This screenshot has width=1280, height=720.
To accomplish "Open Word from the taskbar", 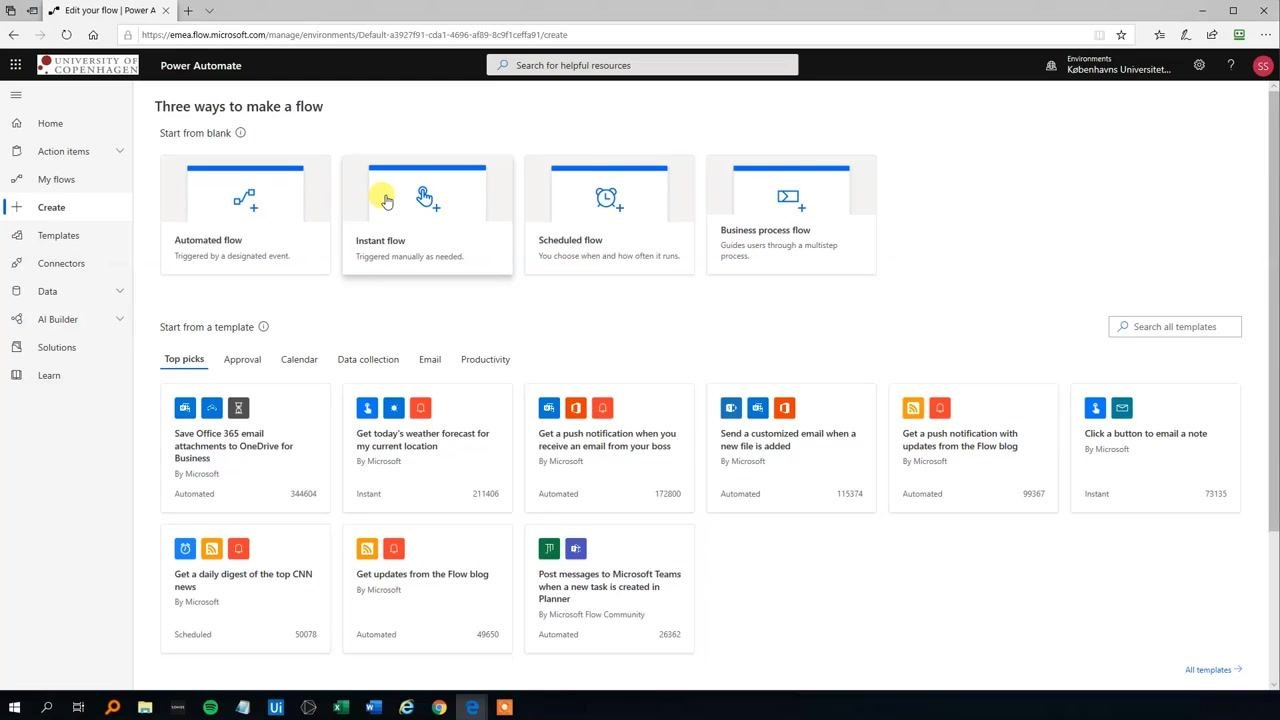I will click(374, 707).
